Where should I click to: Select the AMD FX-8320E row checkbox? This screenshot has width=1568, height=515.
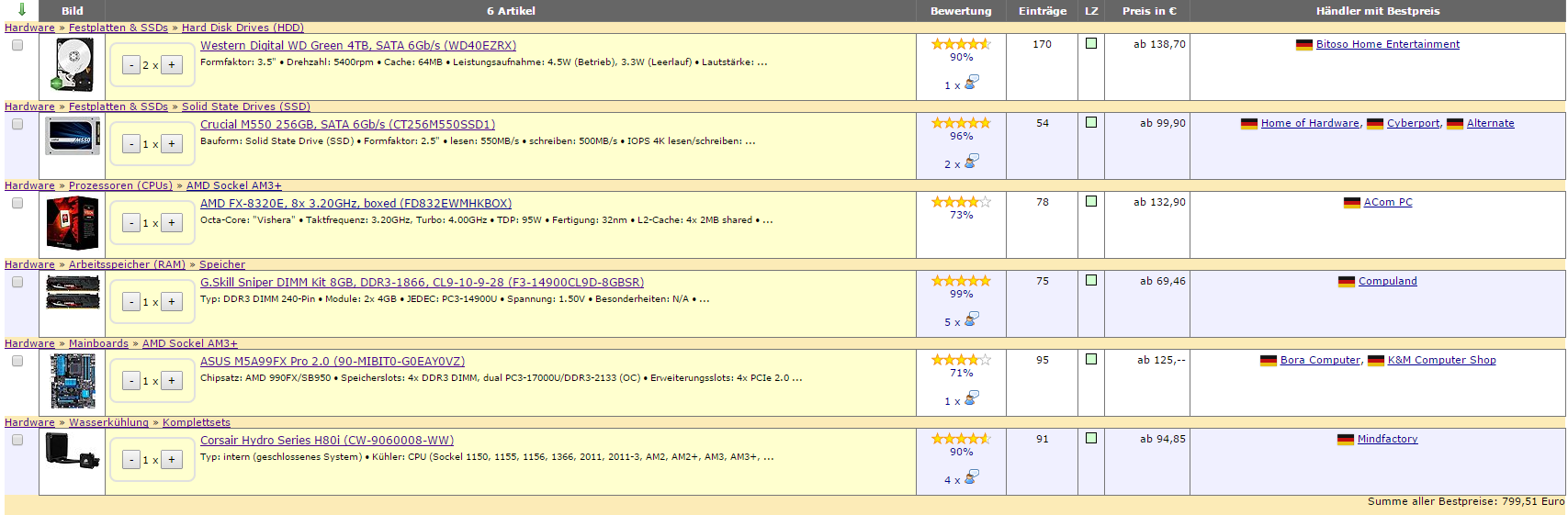pyautogui.click(x=17, y=203)
